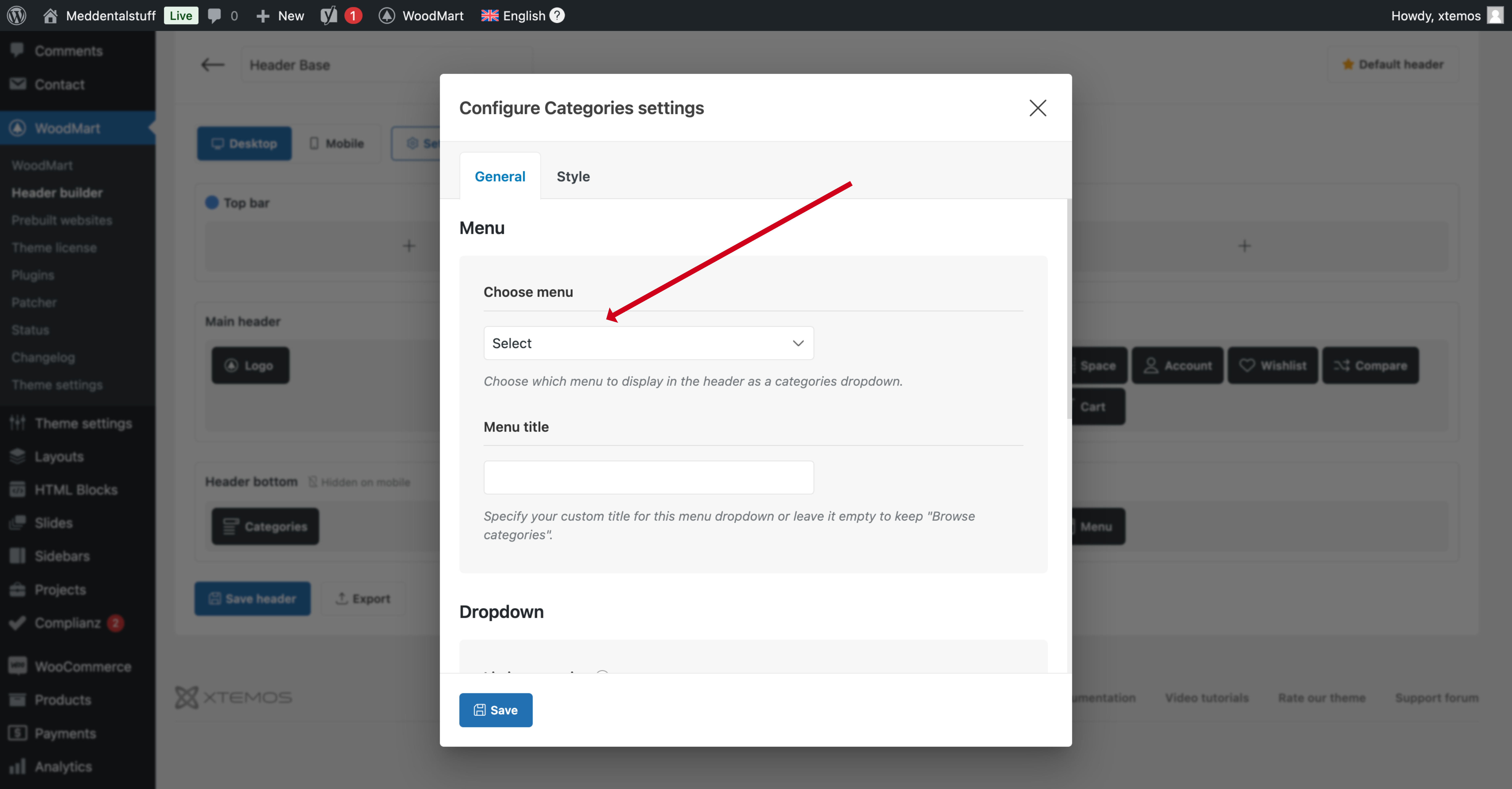Click the Export button
This screenshot has width=1512, height=789.
tap(363, 599)
